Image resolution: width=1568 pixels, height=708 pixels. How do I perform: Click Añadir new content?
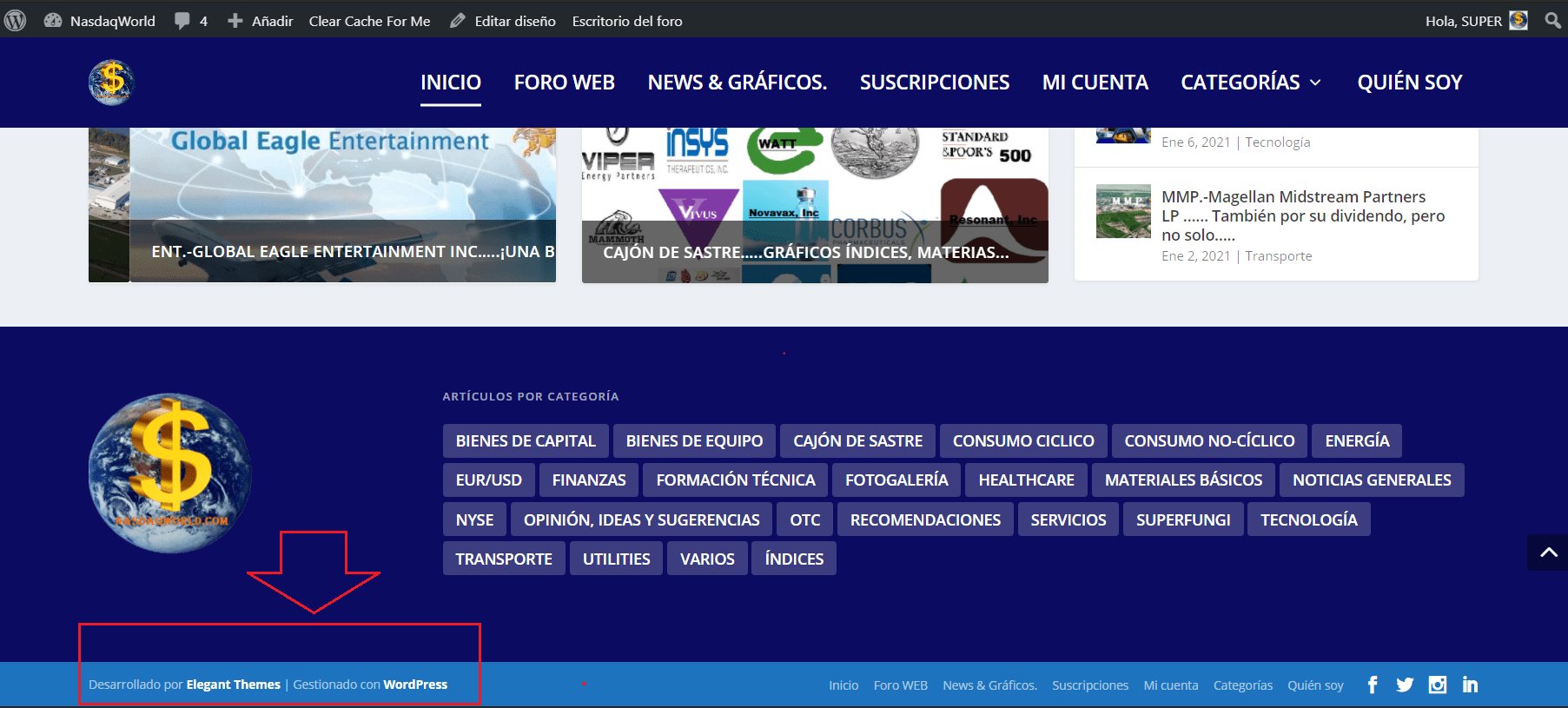point(260,21)
